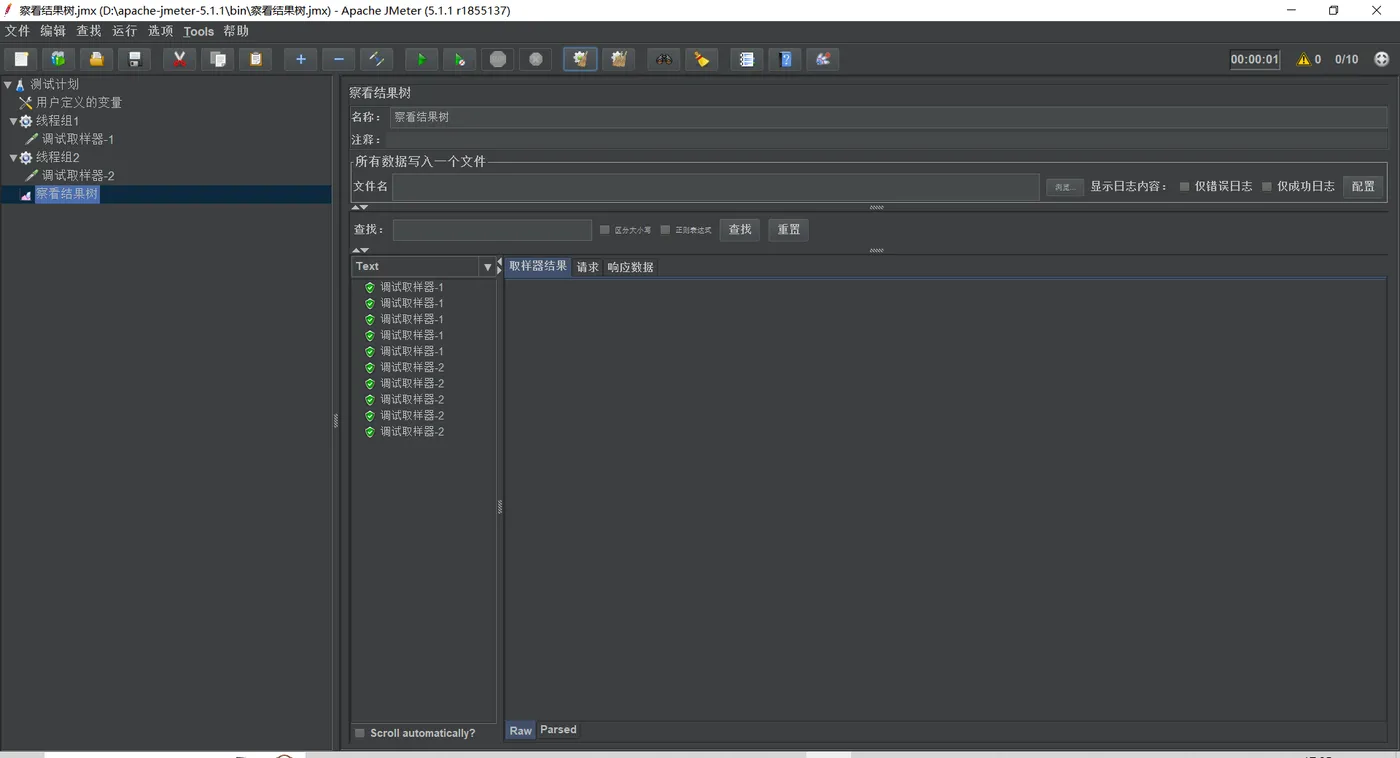Open 运行 menu
1400x758 pixels.
pos(125,31)
